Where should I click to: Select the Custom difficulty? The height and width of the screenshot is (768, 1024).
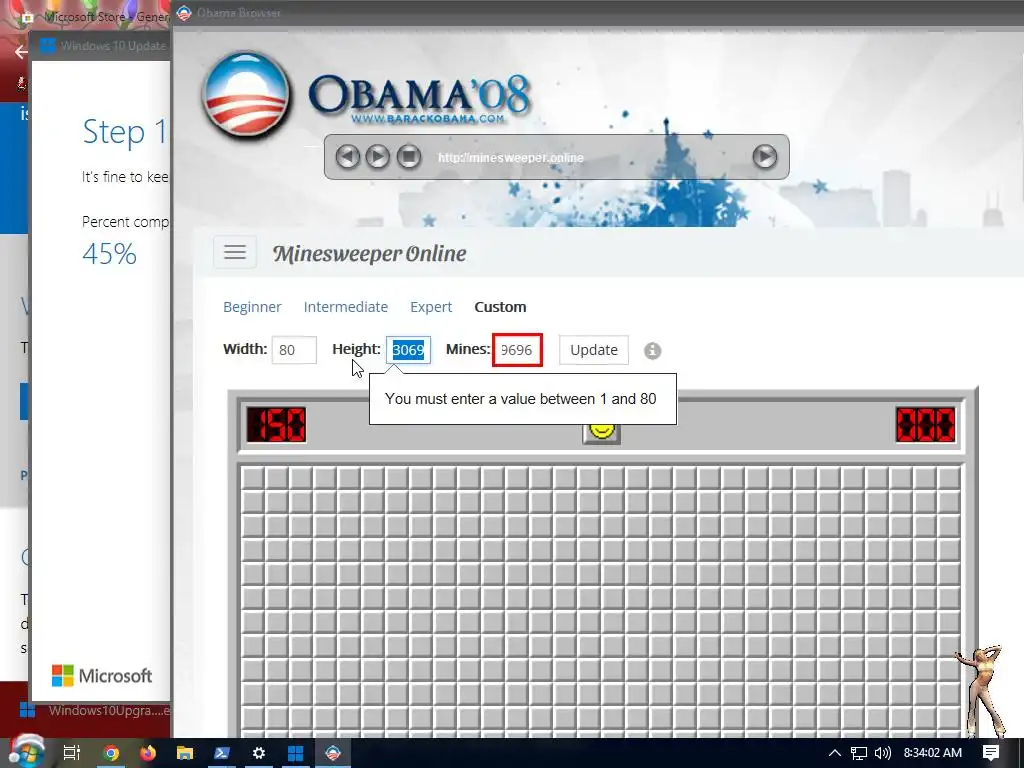(x=500, y=307)
